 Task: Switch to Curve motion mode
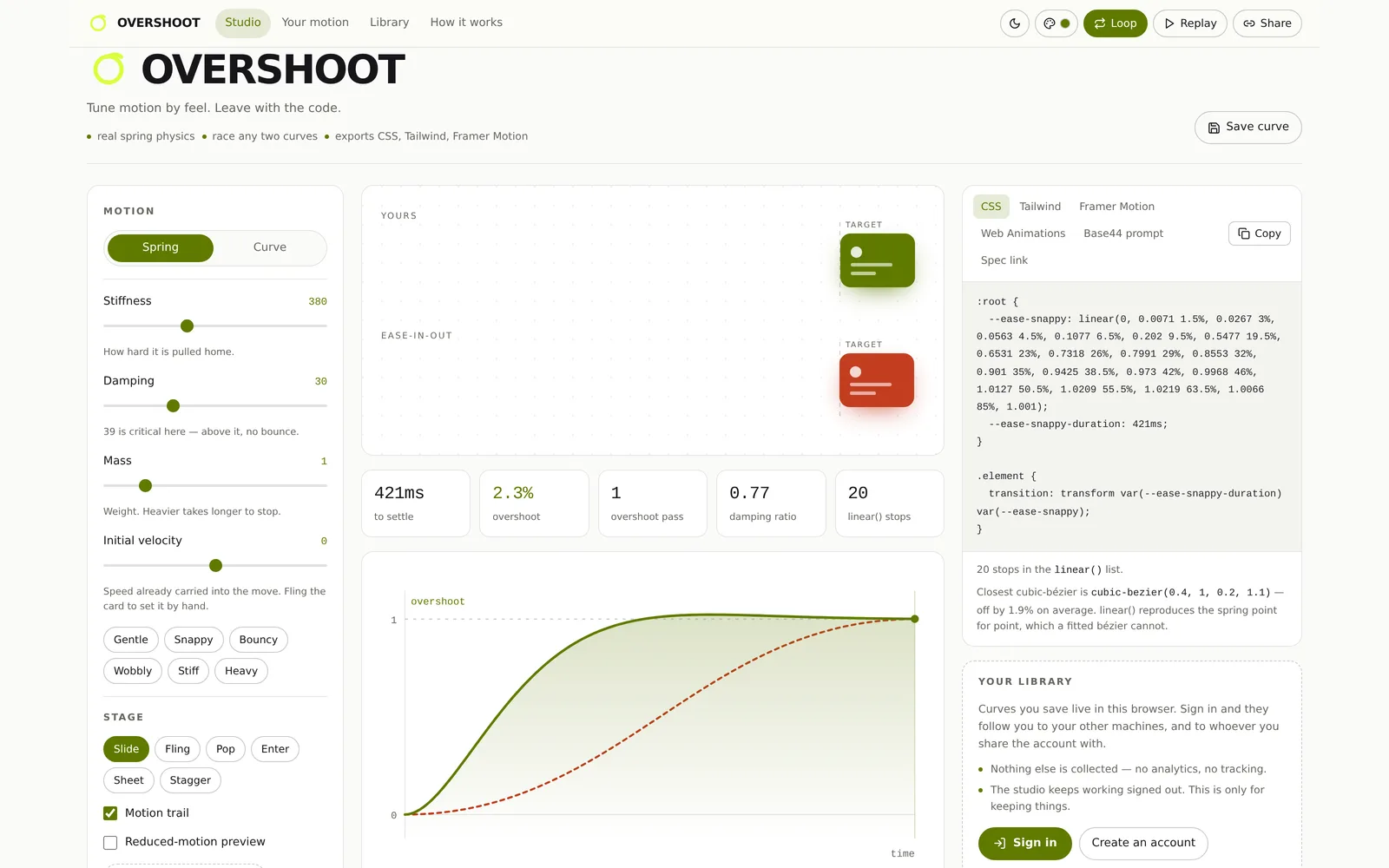point(270,247)
